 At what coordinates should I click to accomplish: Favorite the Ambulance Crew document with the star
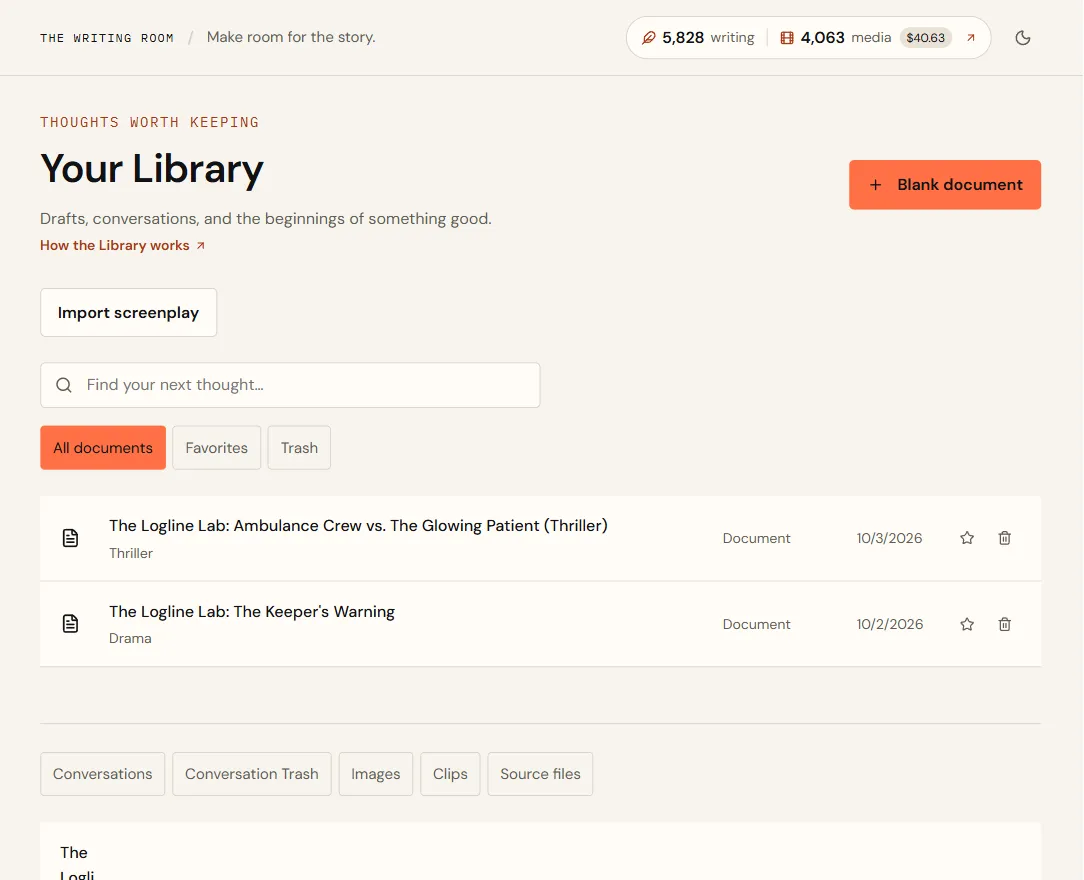click(x=966, y=538)
